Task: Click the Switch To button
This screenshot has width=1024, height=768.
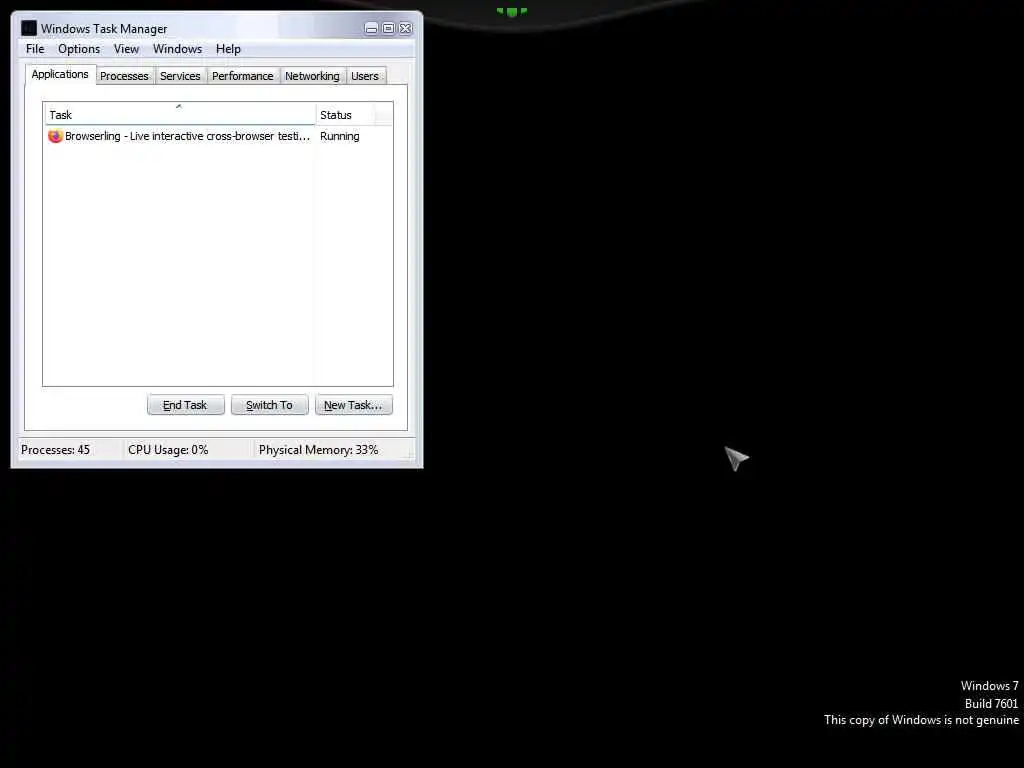Action: [x=269, y=405]
